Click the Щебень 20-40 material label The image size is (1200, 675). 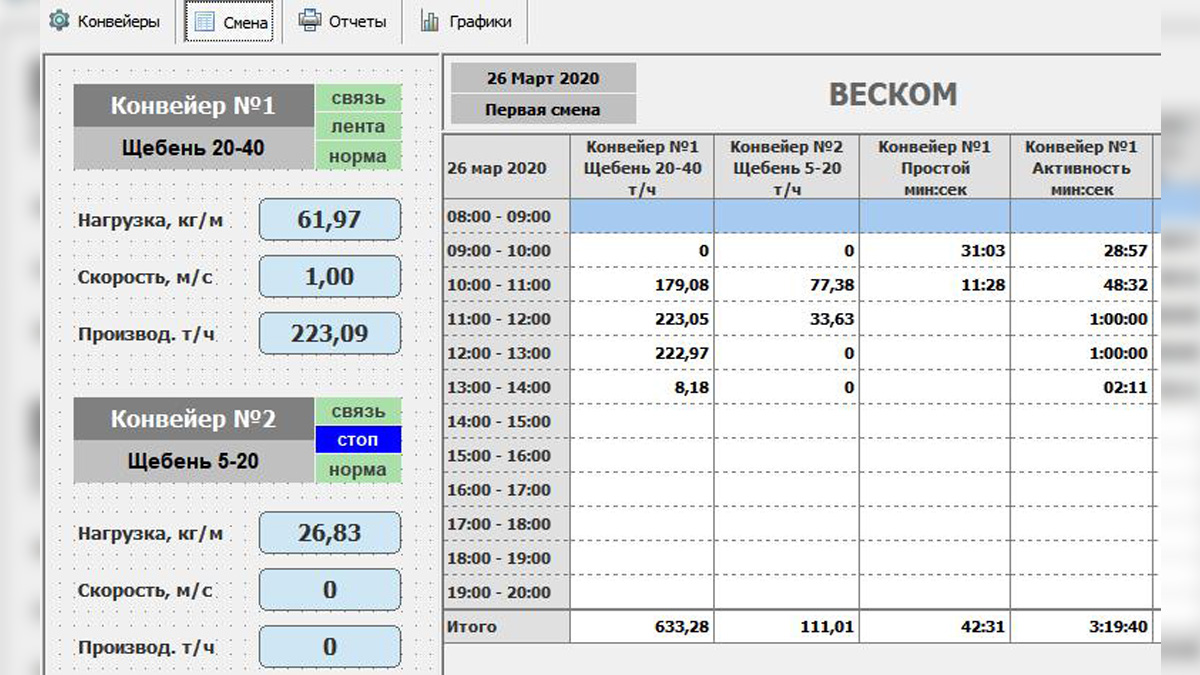tap(194, 148)
